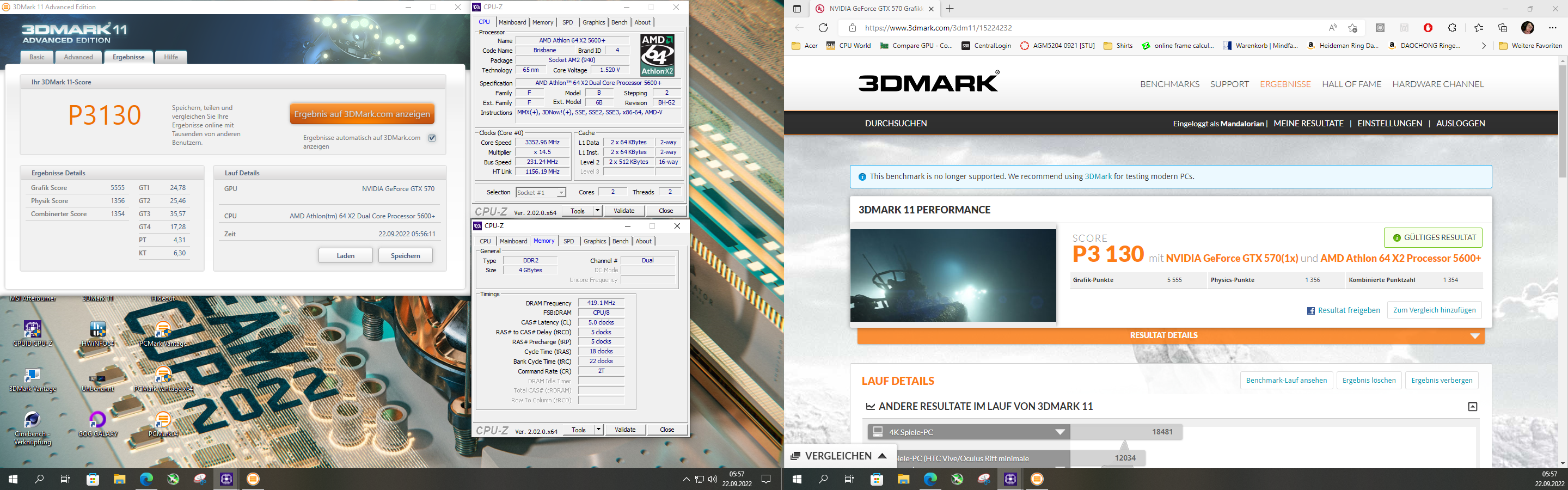Open MEINE RESULTATE link
The width and height of the screenshot is (1568, 490).
[1308, 123]
